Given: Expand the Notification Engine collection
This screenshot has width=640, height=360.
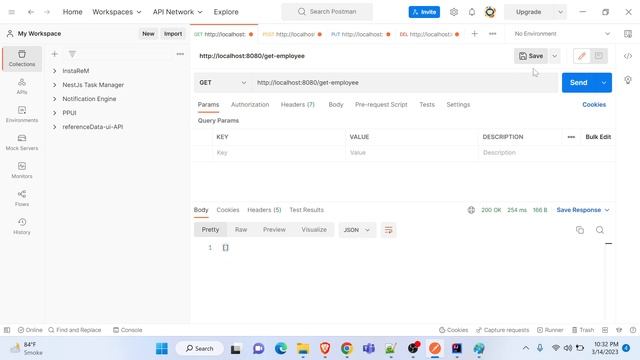Looking at the screenshot, I should point(54,99).
